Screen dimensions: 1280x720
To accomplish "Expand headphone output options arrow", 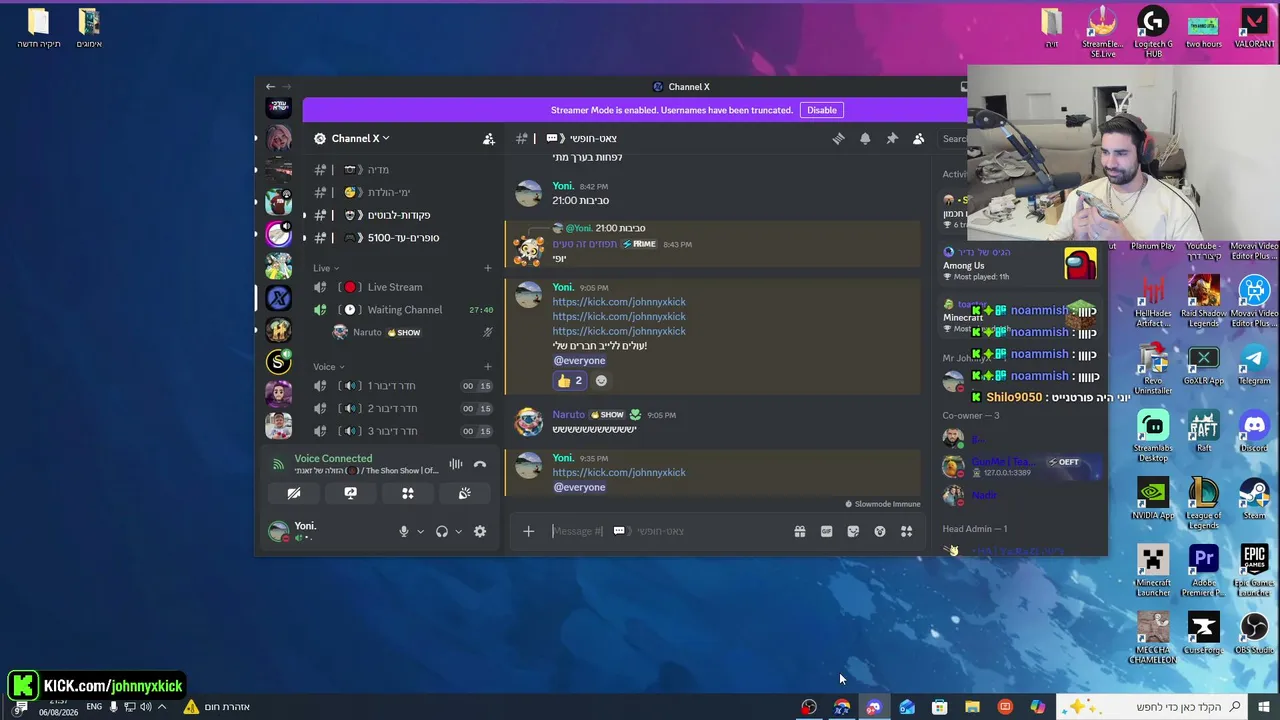I will point(458,531).
